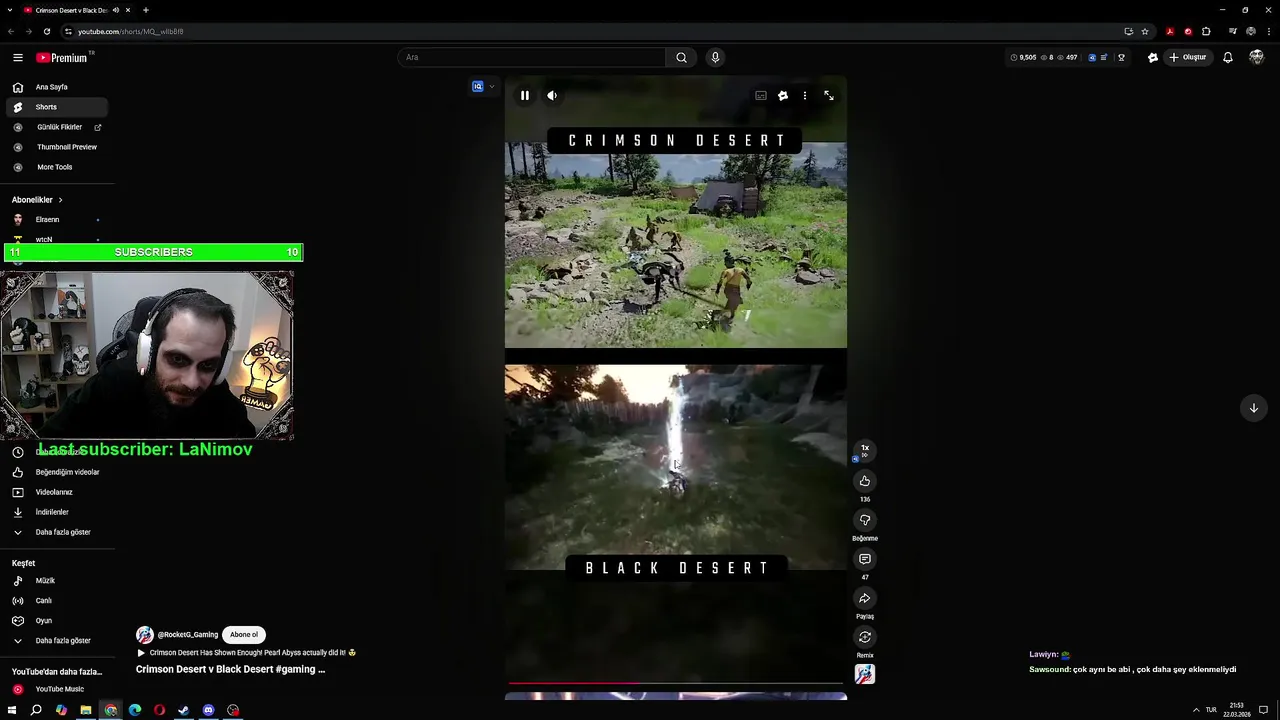
Task: Seek on the Short's red progress bar
Action: (x=676, y=683)
